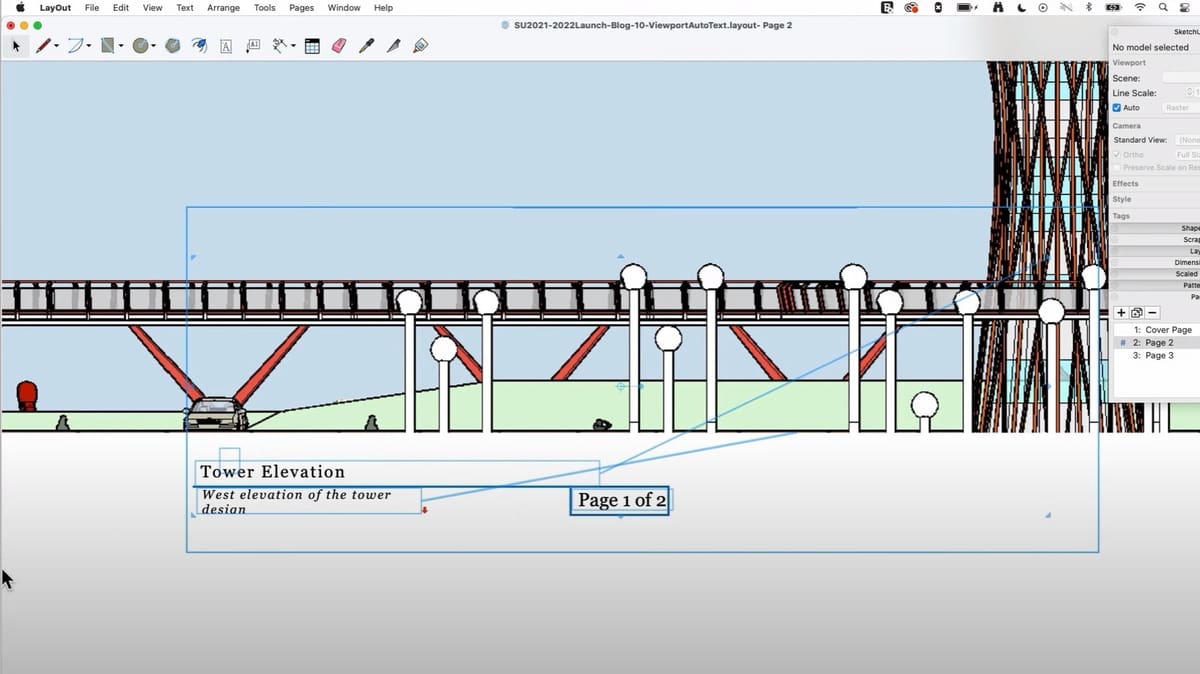Open Arc tool dropdown arrow

(x=89, y=46)
